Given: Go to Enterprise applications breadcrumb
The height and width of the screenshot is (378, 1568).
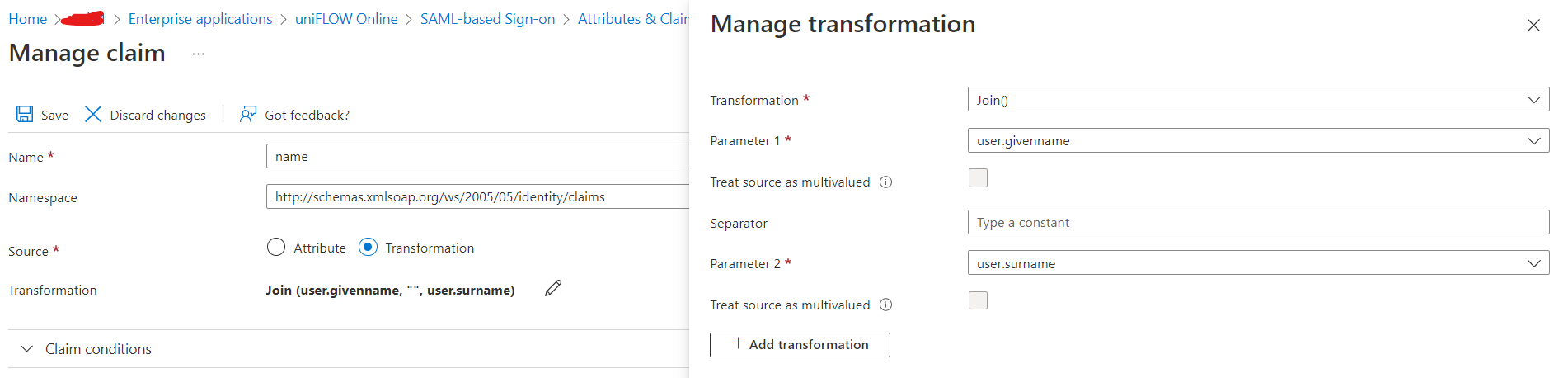Looking at the screenshot, I should [x=200, y=19].
